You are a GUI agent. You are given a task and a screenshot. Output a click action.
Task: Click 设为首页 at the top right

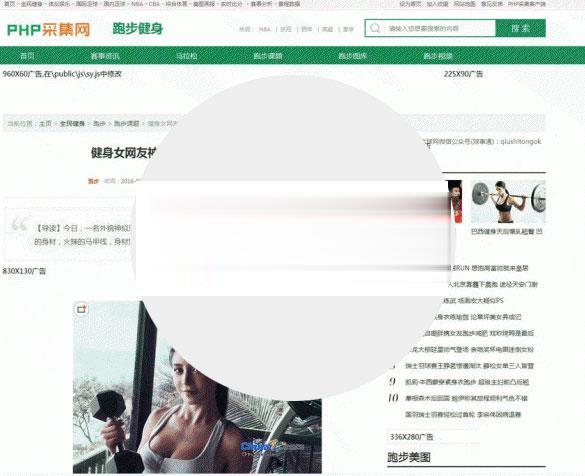point(410,4)
